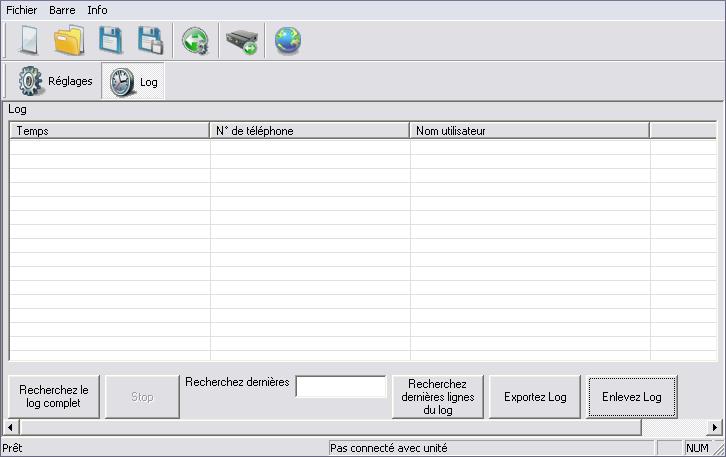Open the Réglages settings tab
Screen dimensions: 726x457
click(x=56, y=81)
